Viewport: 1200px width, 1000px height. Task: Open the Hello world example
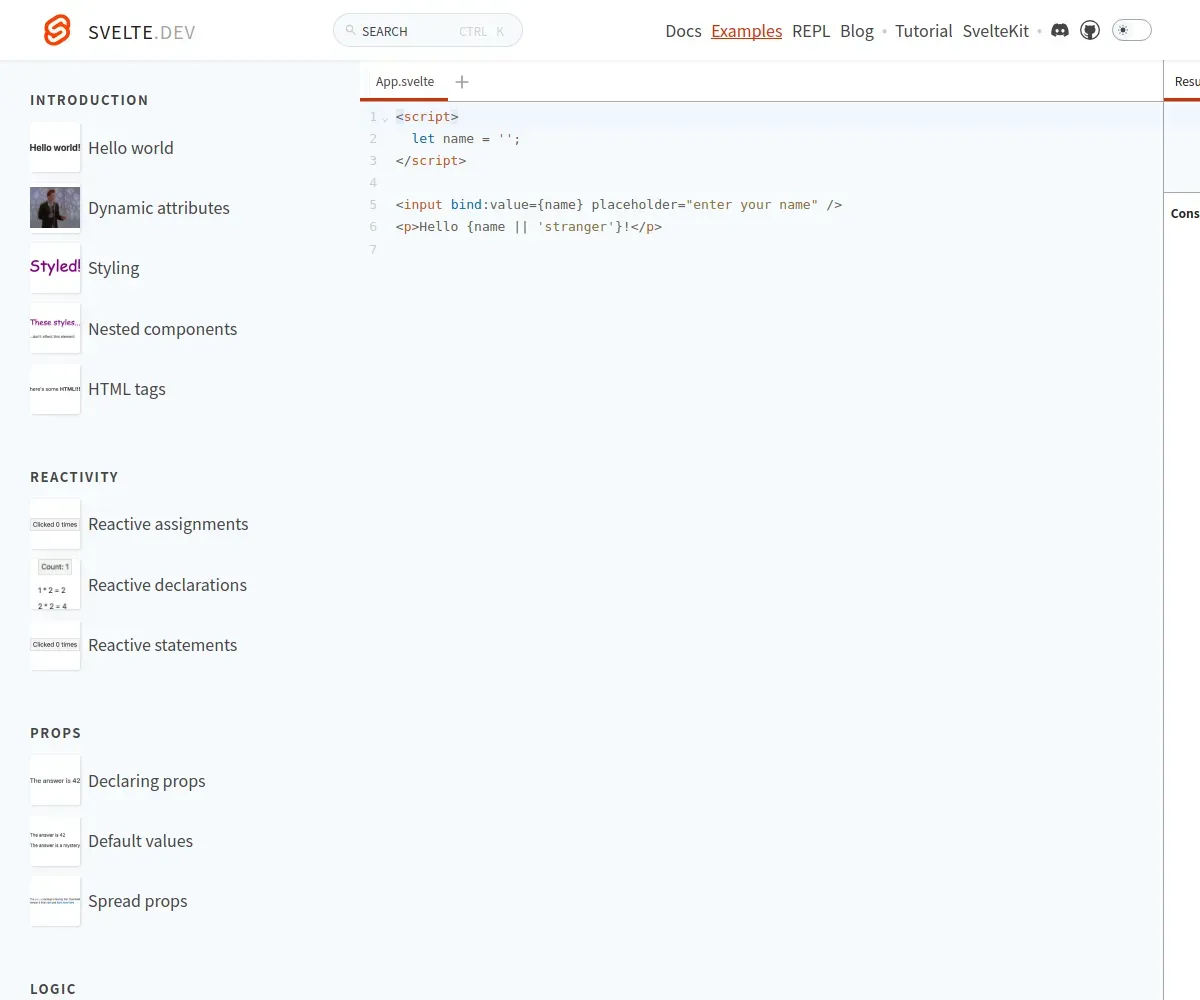[x=131, y=148]
